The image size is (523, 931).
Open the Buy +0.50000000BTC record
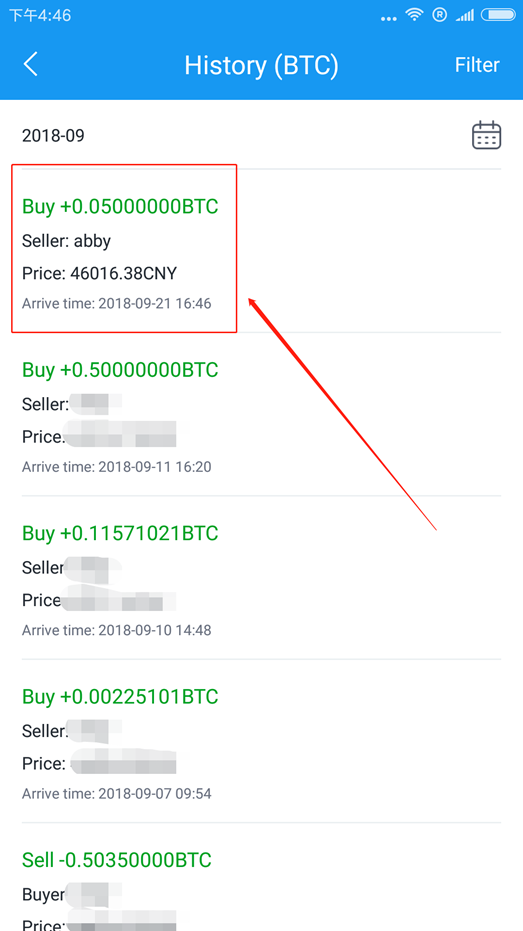tap(261, 414)
